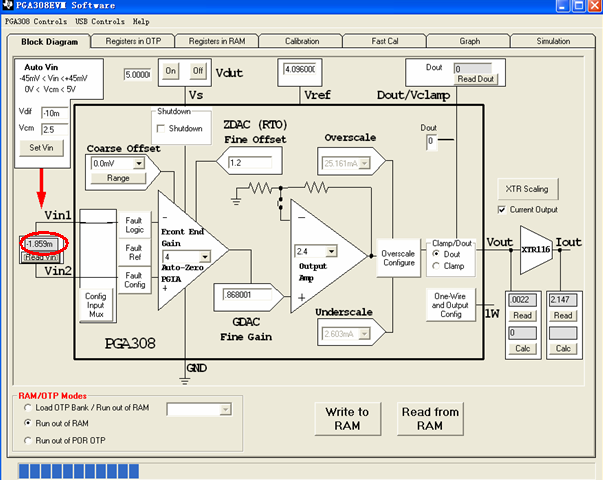Open the Fast Cal tab
Screen dimensions: 603x480
point(385,41)
